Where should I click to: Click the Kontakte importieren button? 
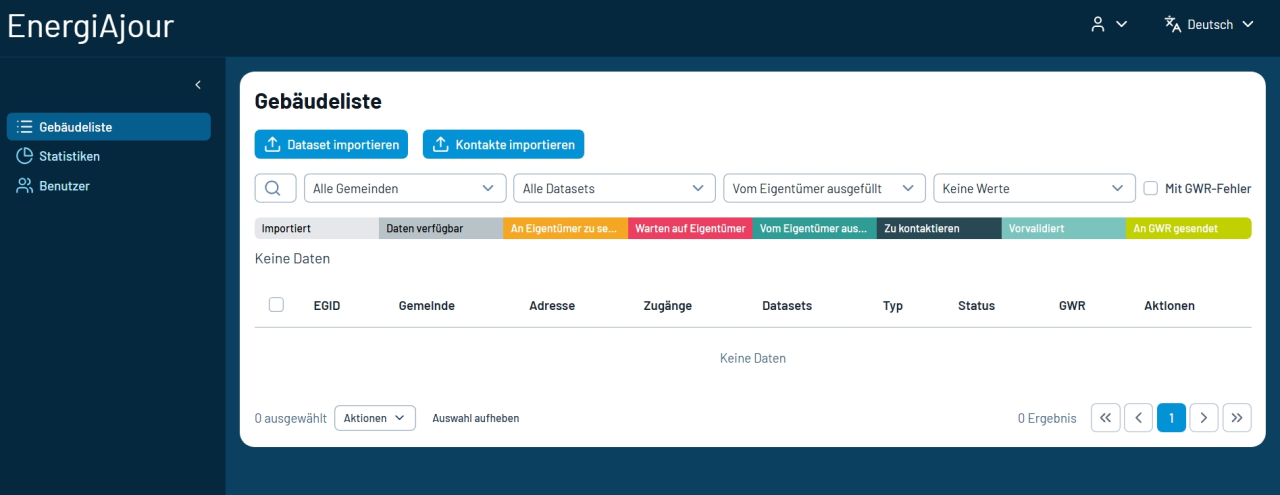click(503, 144)
